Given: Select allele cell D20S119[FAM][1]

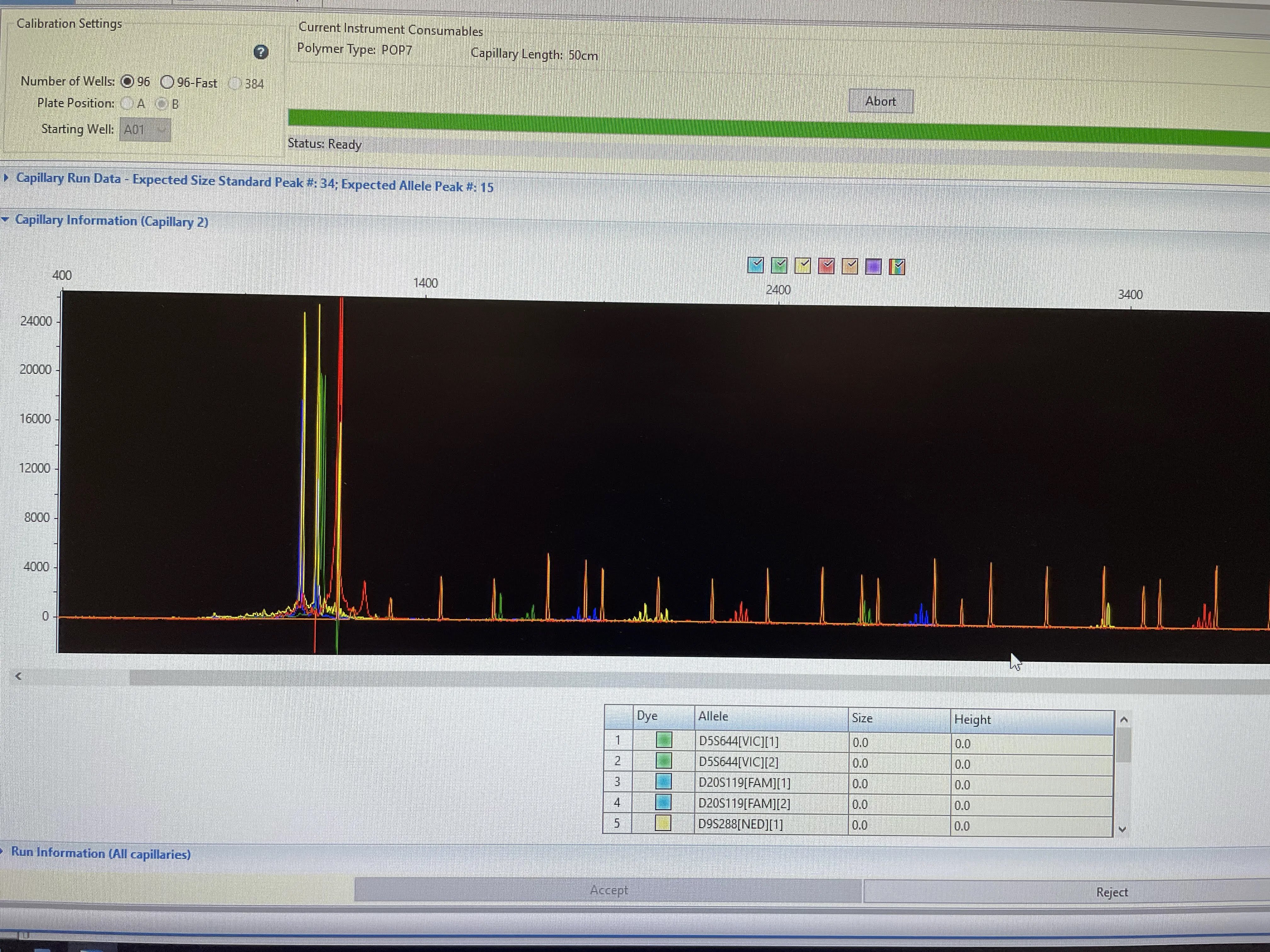Looking at the screenshot, I should pyautogui.click(x=771, y=783).
